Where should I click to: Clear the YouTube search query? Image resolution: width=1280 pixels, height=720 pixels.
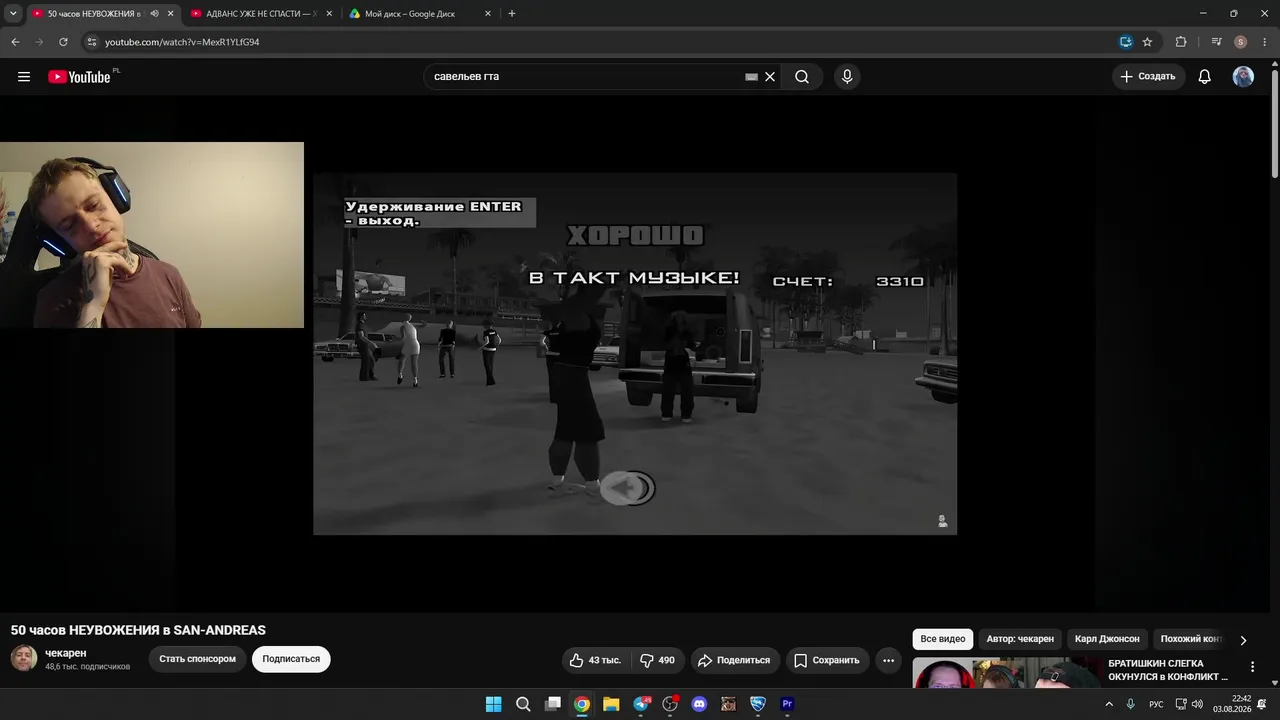[x=770, y=77]
